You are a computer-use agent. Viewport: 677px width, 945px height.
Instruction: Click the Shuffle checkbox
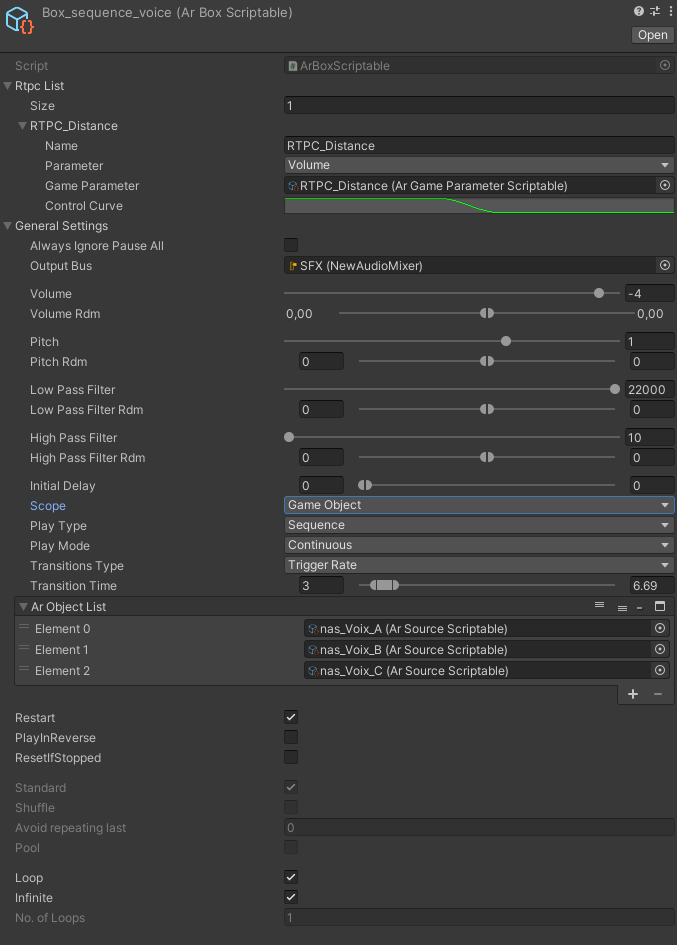291,807
